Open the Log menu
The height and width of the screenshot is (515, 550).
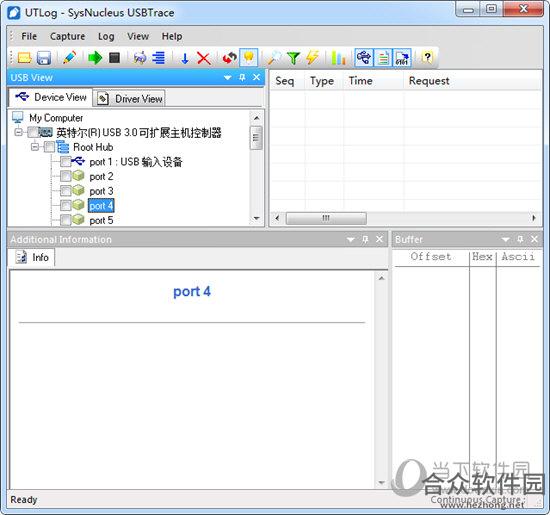point(106,36)
